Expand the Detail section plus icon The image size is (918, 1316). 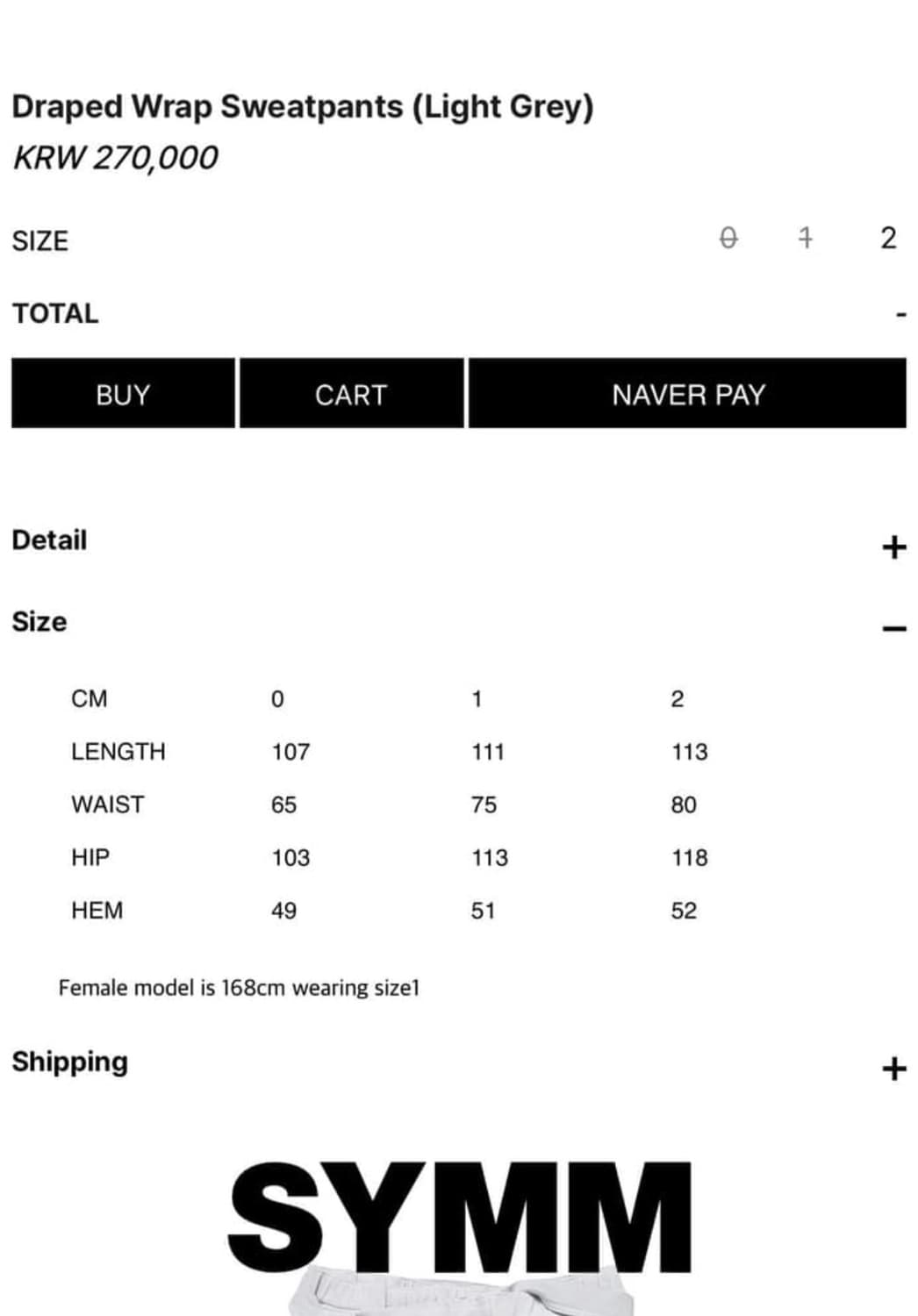pyautogui.click(x=893, y=547)
